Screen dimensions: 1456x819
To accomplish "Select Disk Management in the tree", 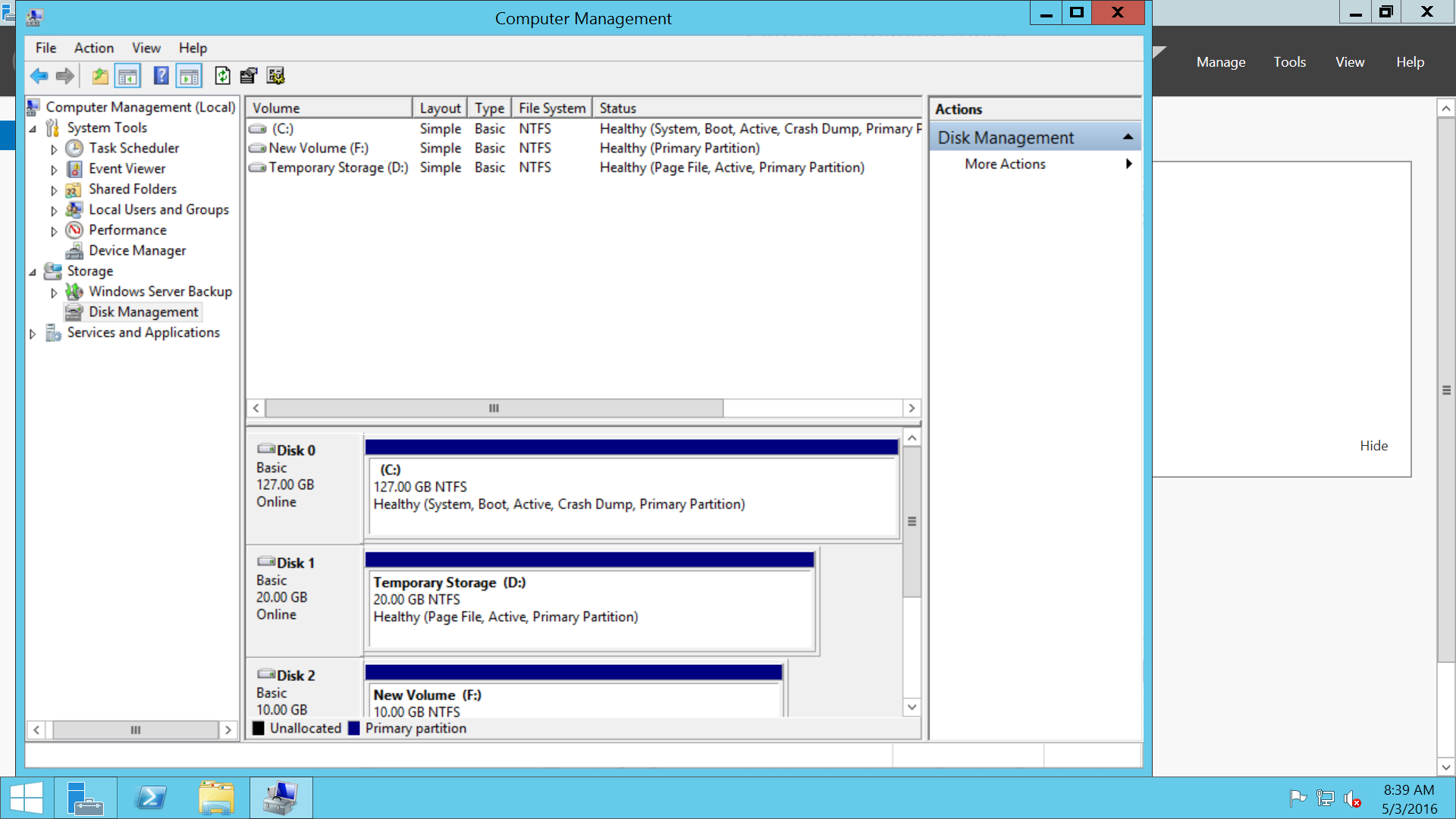I will pyautogui.click(x=143, y=312).
